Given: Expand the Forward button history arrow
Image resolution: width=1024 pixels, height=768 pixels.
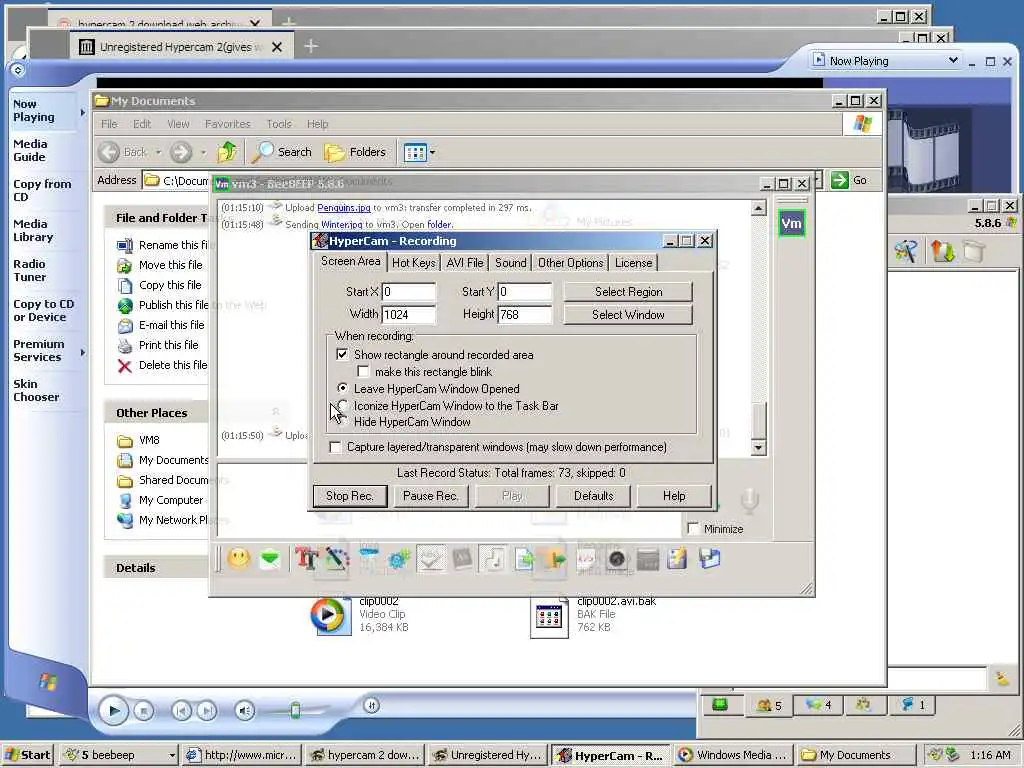Looking at the screenshot, I should [x=203, y=153].
